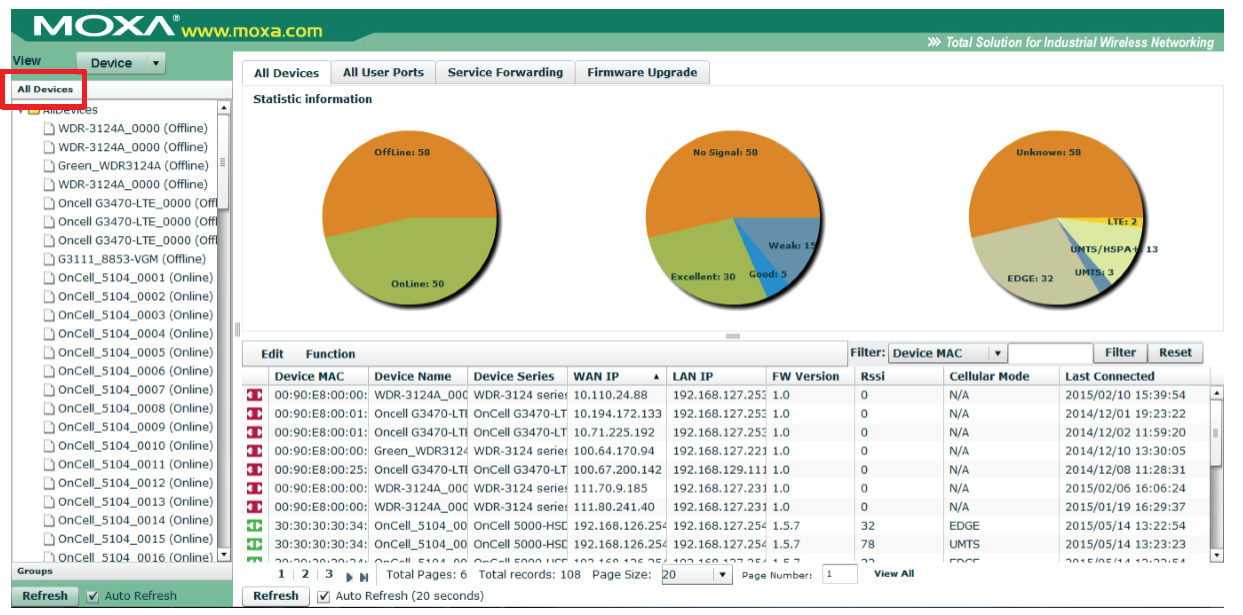The height and width of the screenshot is (615, 1243).
Task: Click the Refresh button below the device table
Action: point(275,596)
